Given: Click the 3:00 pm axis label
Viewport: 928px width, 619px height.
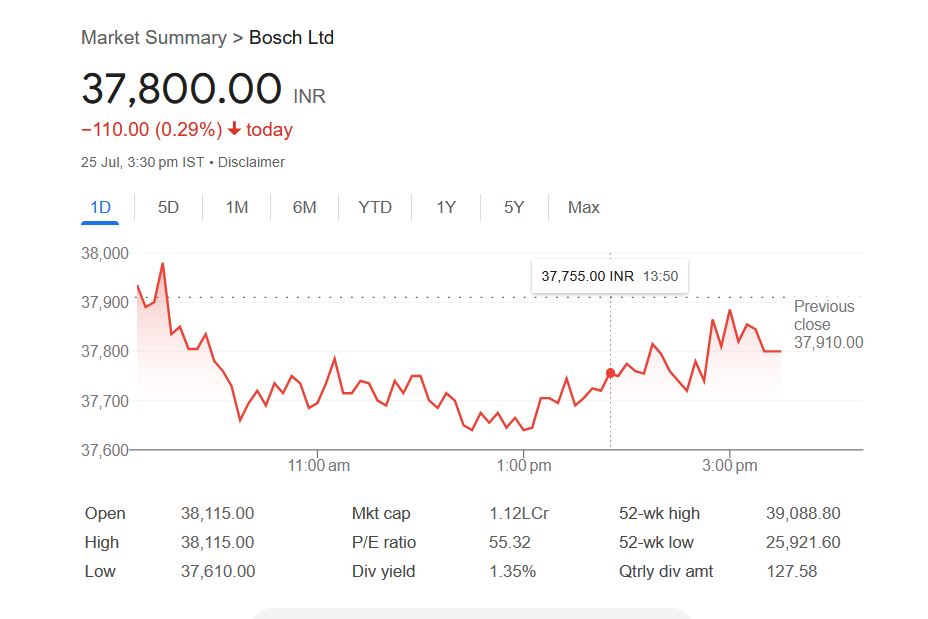Looking at the screenshot, I should tap(730, 465).
